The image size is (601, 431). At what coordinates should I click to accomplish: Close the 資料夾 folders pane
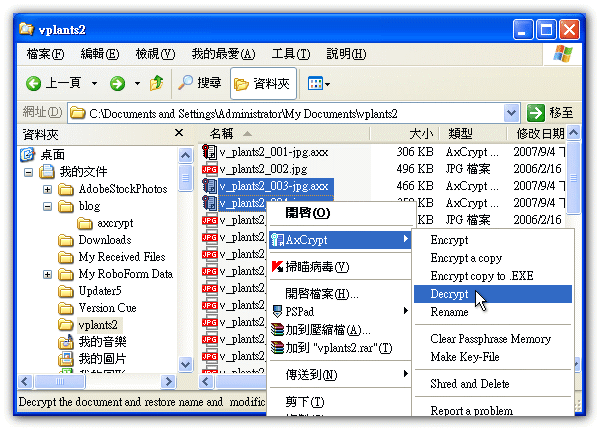coord(179,133)
